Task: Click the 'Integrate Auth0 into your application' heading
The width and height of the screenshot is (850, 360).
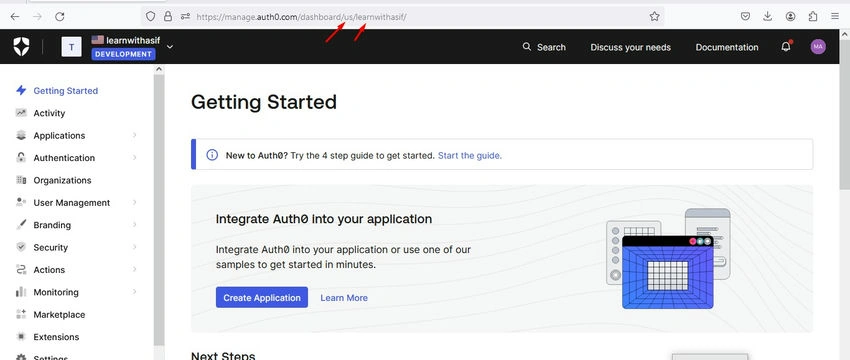Action: tap(324, 219)
